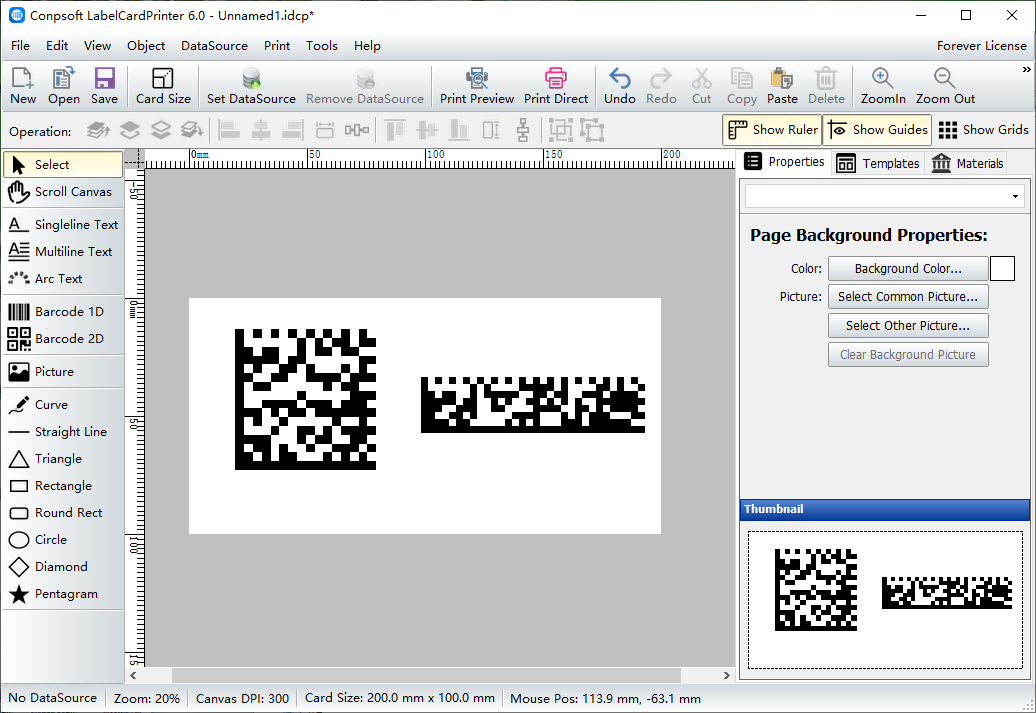Open the View menu
1036x713 pixels.
97,46
